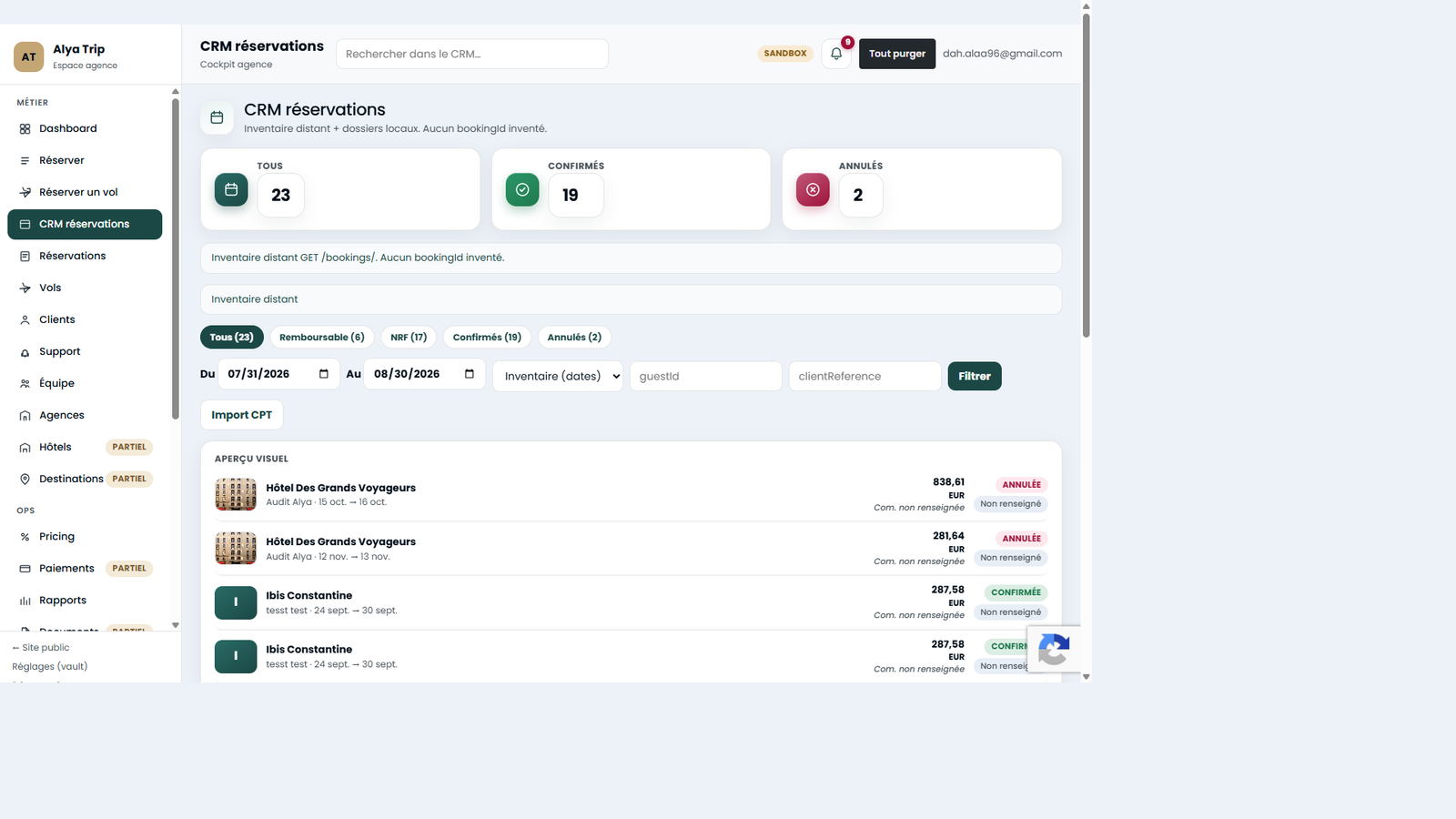Click hotel thumbnail for 12 nov. booking
1456x819 pixels.
(236, 548)
